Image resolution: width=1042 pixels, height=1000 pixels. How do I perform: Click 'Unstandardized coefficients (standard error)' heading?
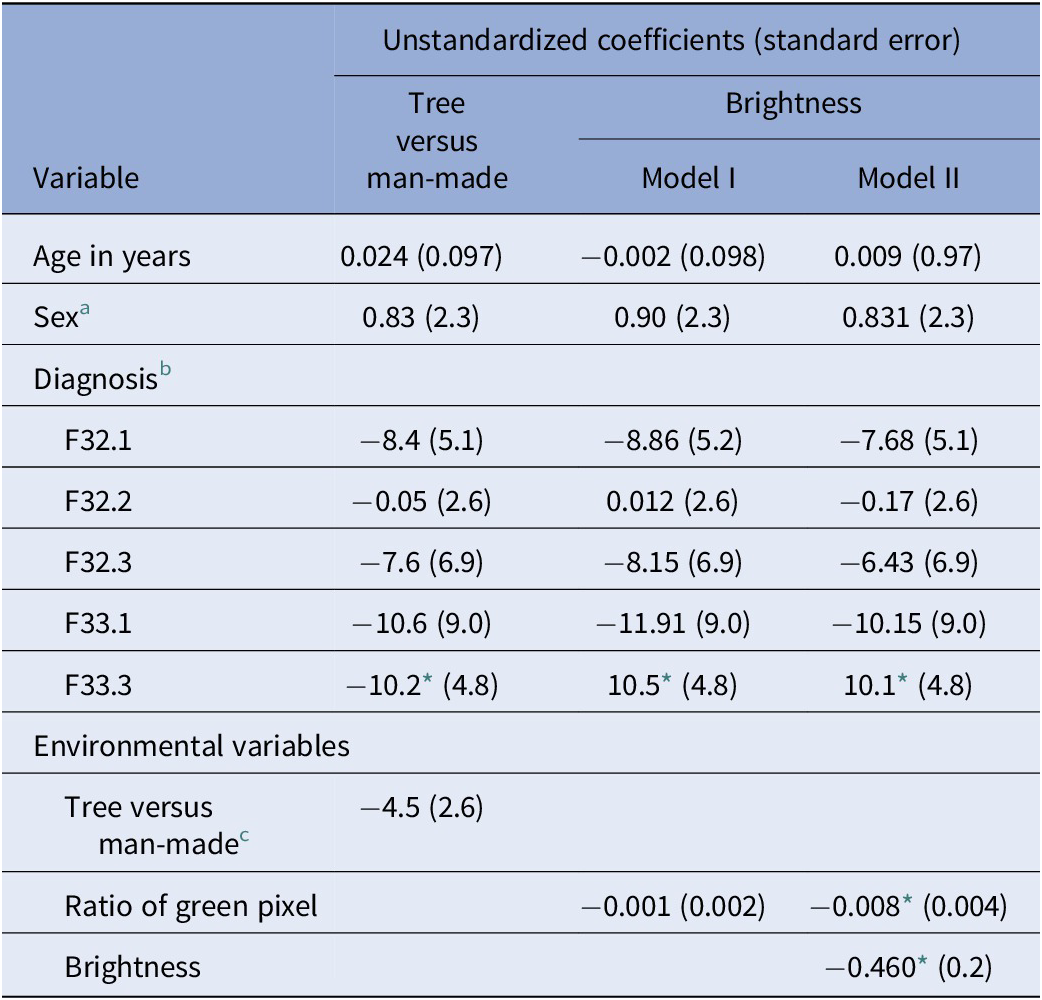click(x=672, y=41)
